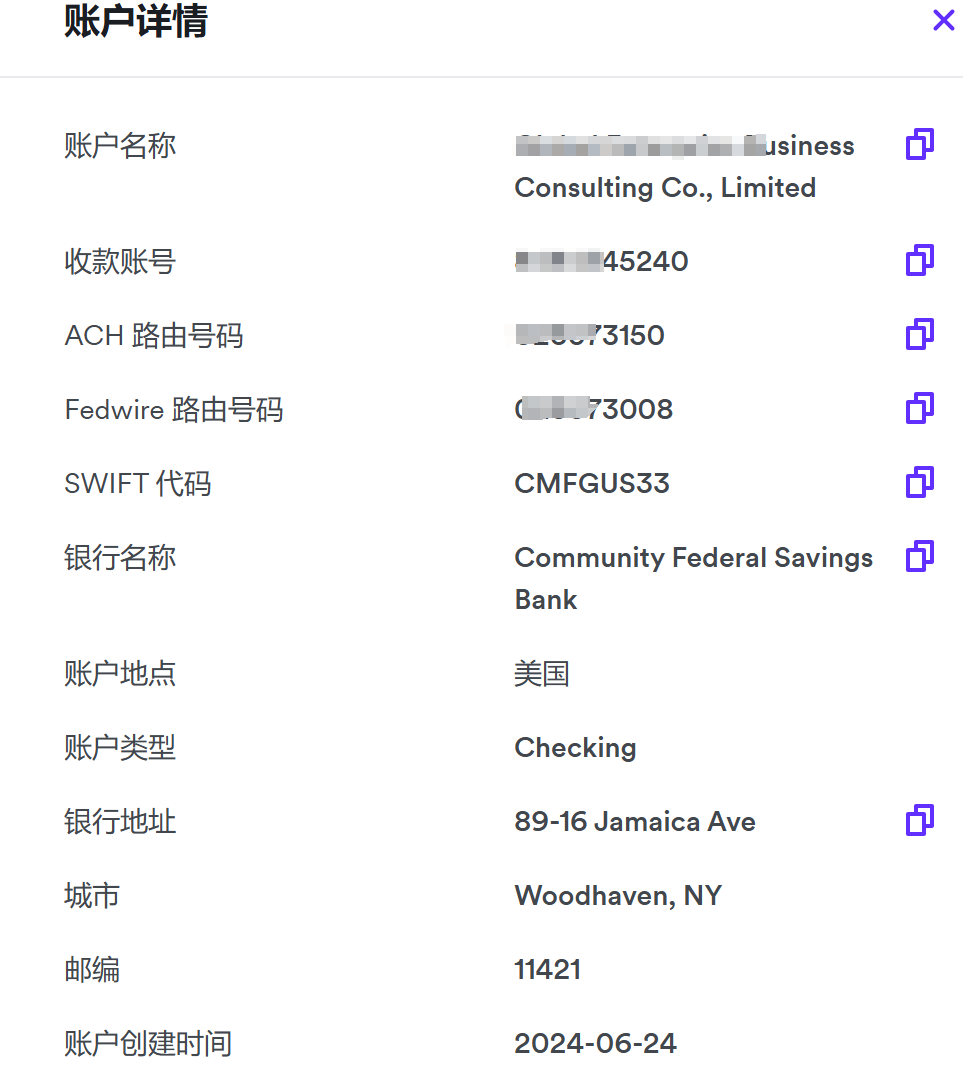Click the 美国 account location value
This screenshot has width=963, height=1087.
pyautogui.click(x=541, y=674)
